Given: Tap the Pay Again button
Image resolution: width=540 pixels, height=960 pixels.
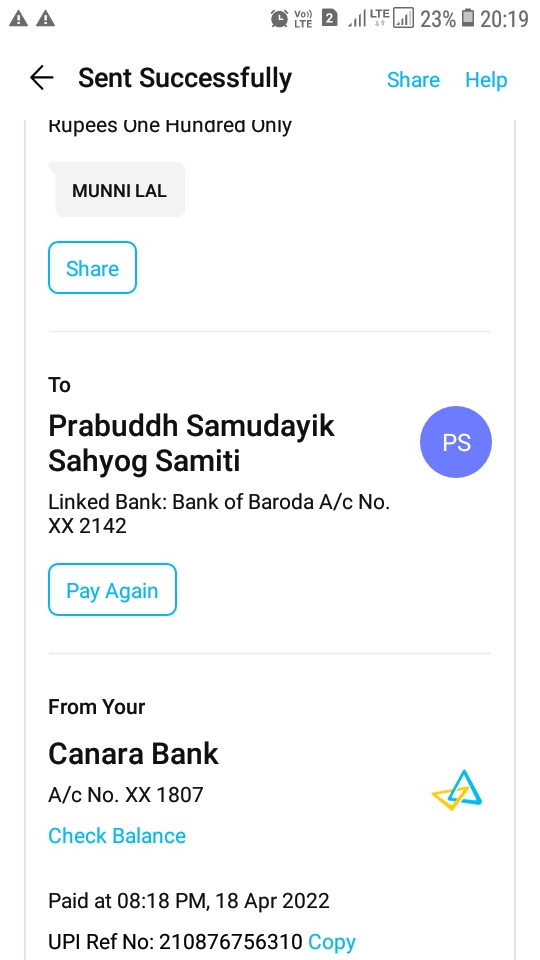Looking at the screenshot, I should (113, 590).
